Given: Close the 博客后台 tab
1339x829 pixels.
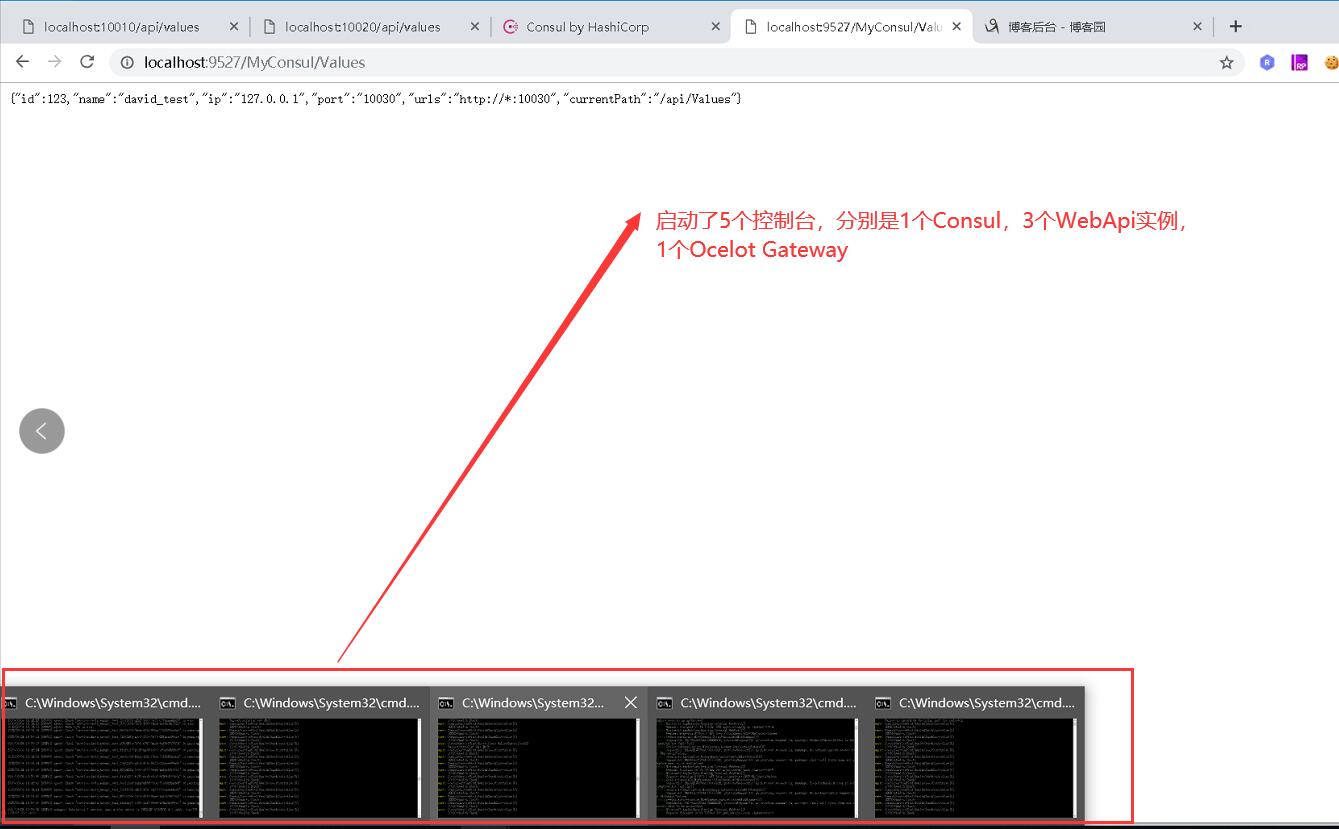Looking at the screenshot, I should pyautogui.click(x=1198, y=27).
